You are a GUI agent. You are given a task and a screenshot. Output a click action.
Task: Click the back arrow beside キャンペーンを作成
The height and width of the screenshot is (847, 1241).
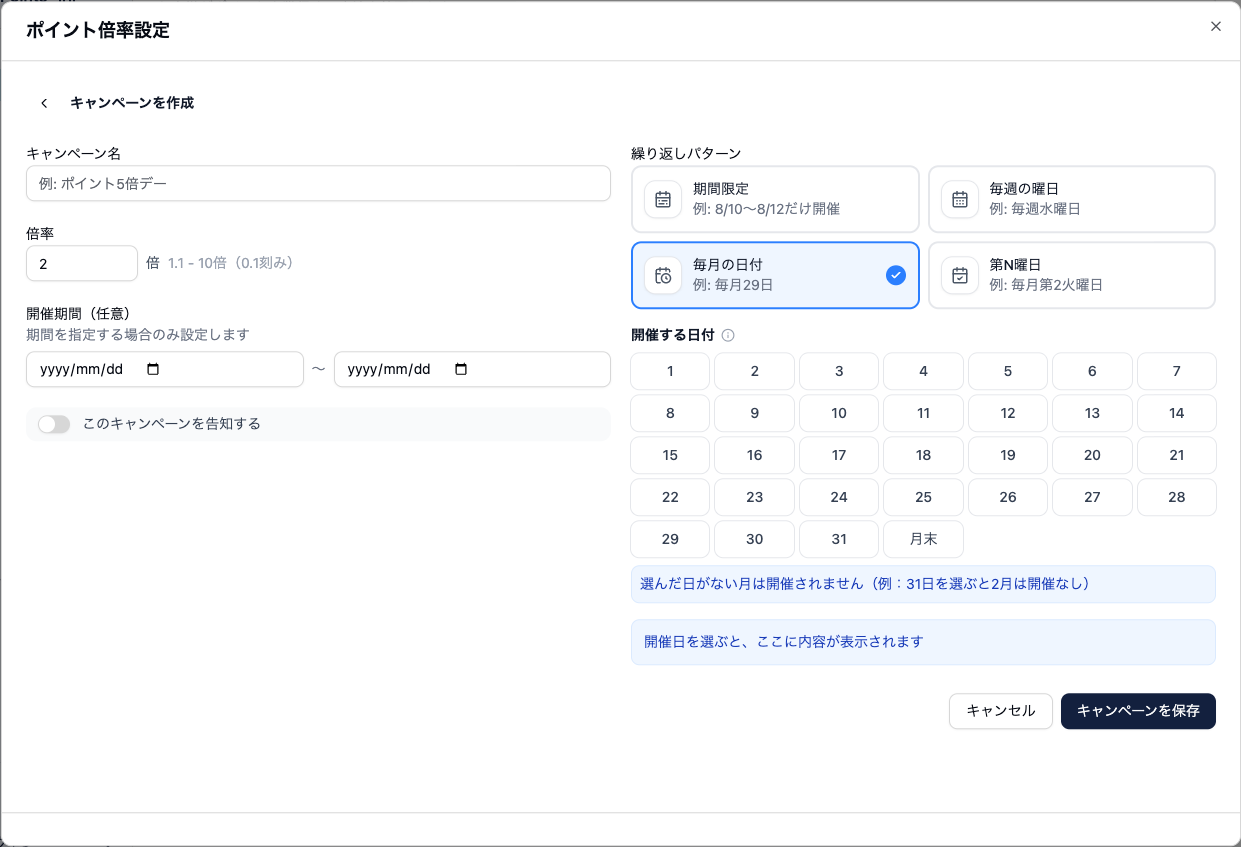pos(44,103)
